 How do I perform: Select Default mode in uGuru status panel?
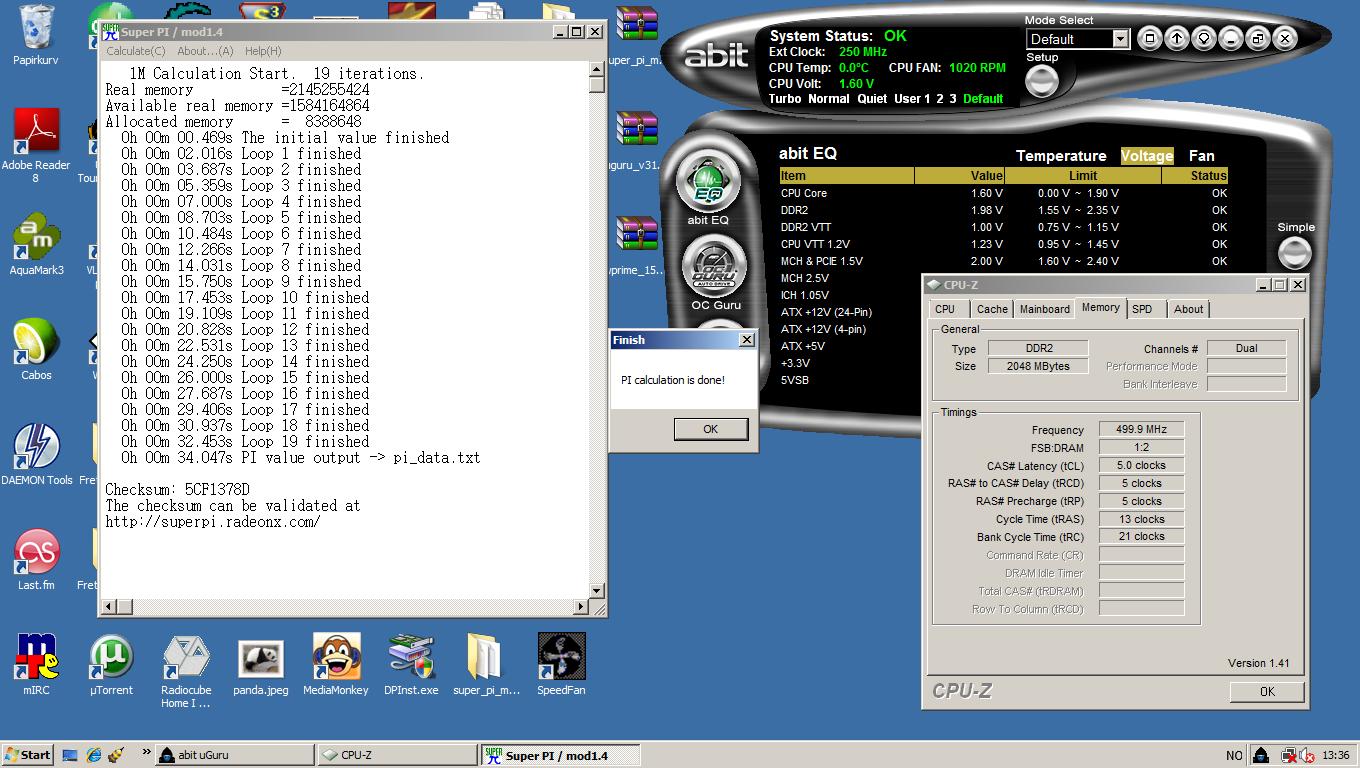pyautogui.click(x=983, y=99)
